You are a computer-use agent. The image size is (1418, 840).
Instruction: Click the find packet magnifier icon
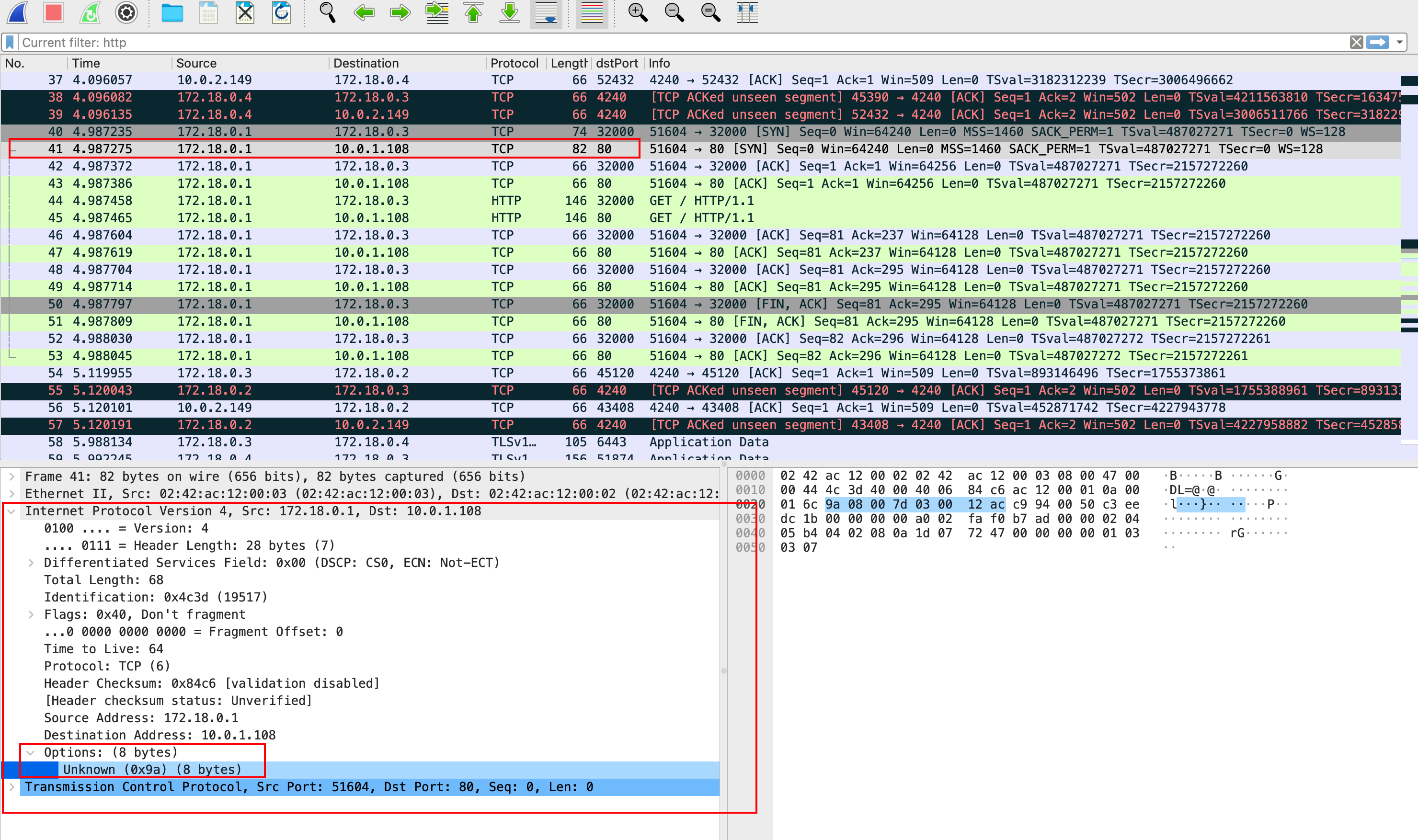pos(327,12)
